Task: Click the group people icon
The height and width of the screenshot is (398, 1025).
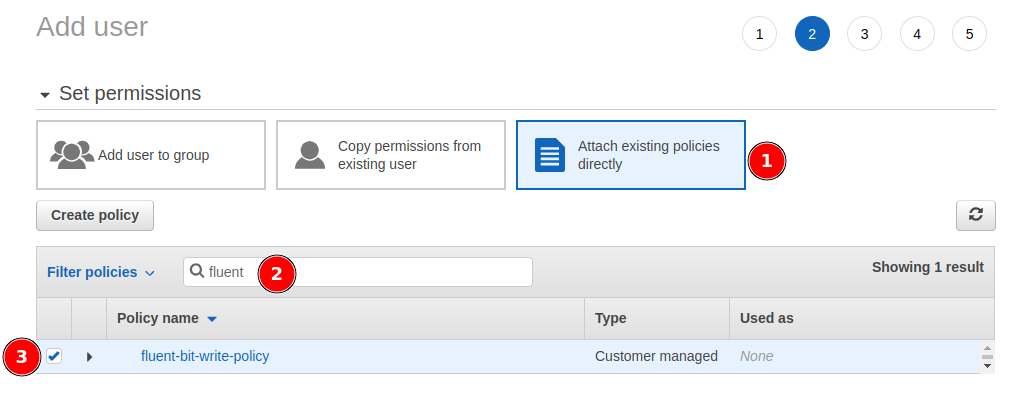Action: click(72, 156)
